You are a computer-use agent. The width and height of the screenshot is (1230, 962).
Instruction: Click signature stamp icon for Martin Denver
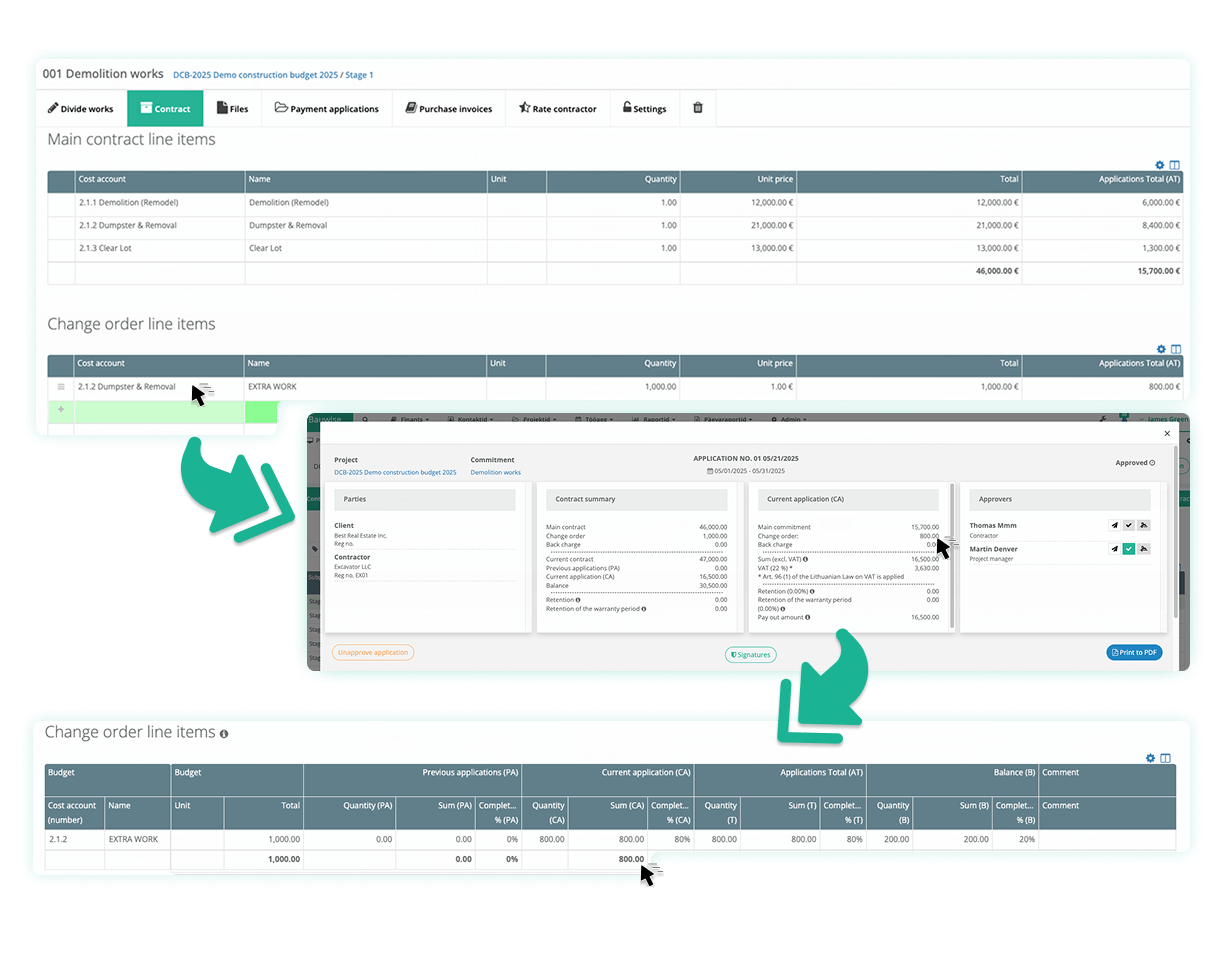click(x=1145, y=548)
